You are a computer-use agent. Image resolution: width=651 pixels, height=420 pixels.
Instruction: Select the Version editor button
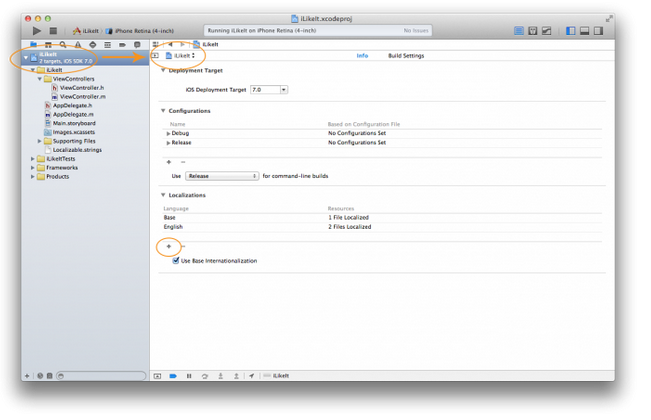546,31
